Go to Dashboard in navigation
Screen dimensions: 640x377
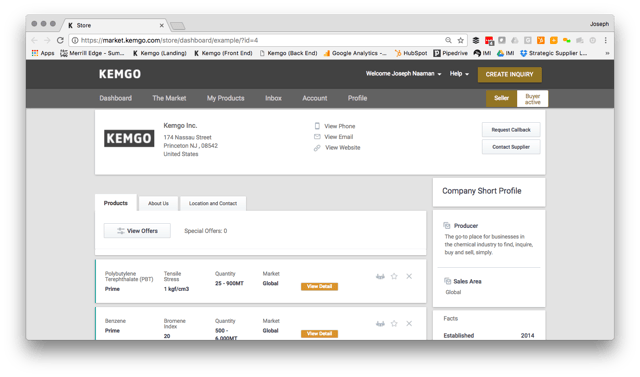116,98
